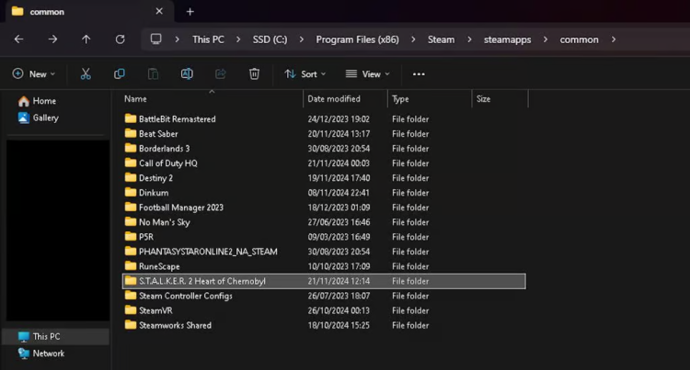Expand chevron after common in breadcrumb
Screen dimensions: 690x370
613,40
